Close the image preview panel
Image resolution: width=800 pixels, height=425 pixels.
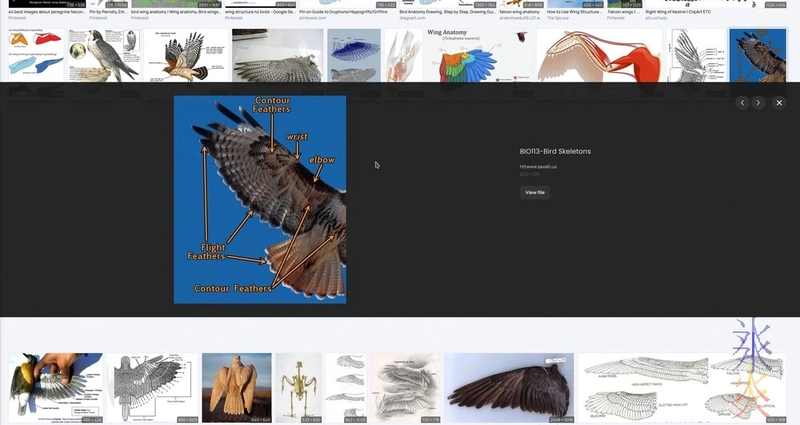point(779,103)
